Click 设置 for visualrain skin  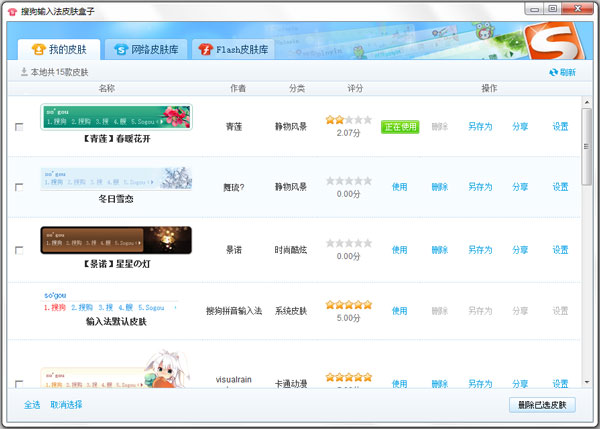coord(560,383)
